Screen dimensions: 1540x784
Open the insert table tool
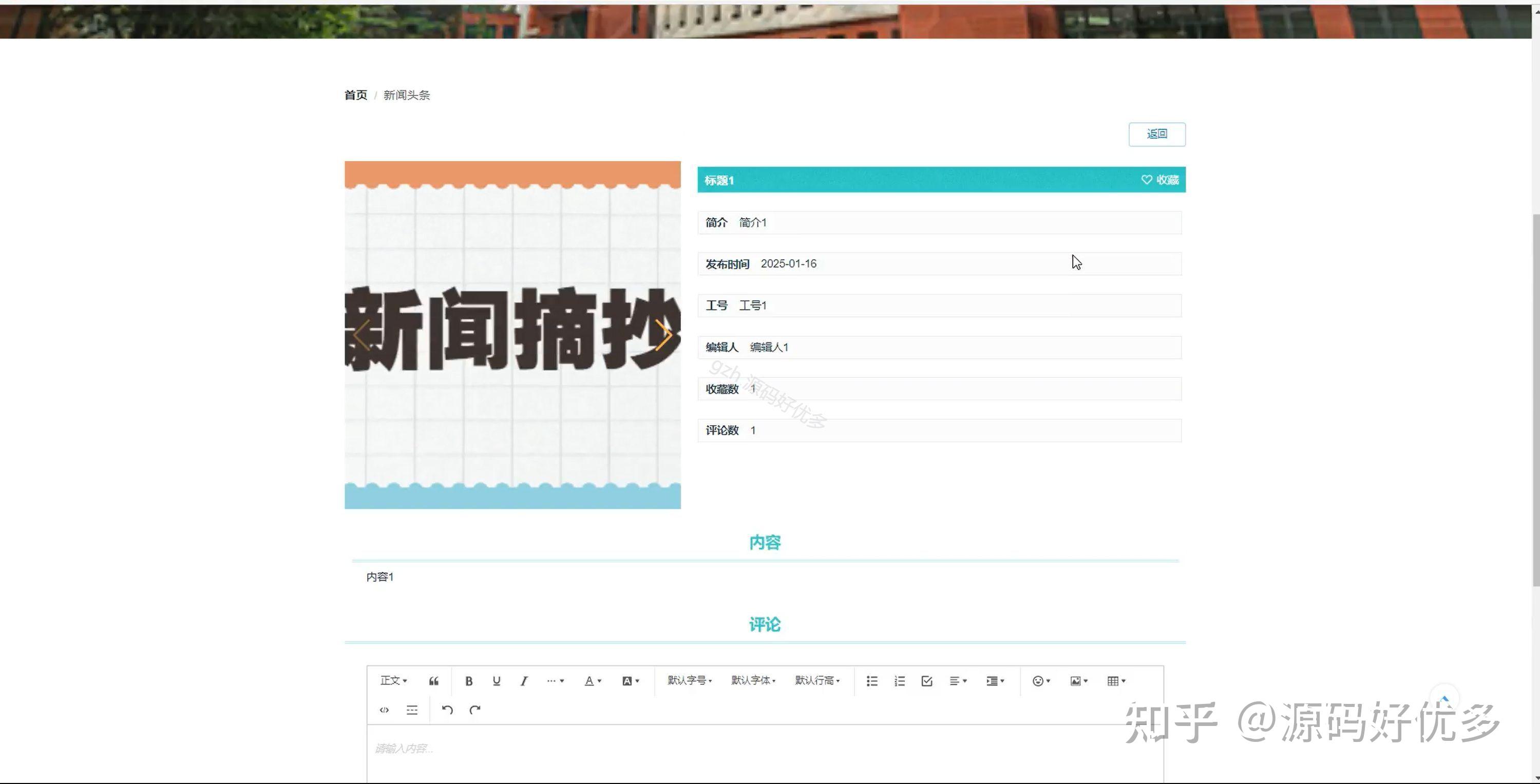[x=1113, y=681]
